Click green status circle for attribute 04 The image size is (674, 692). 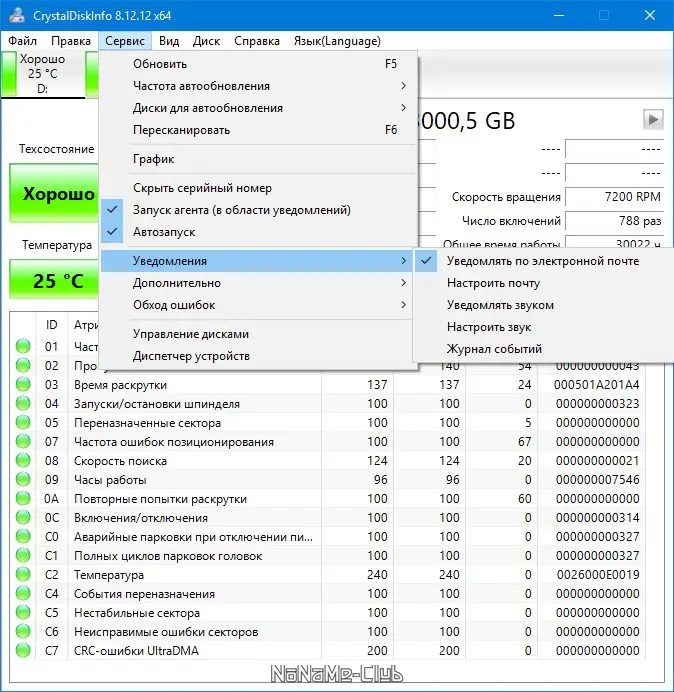pos(23,403)
